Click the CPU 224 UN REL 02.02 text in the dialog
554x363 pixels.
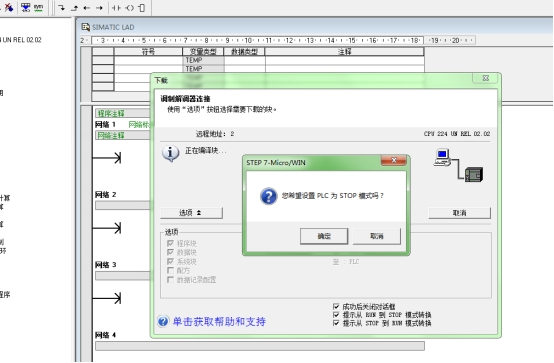coord(457,134)
